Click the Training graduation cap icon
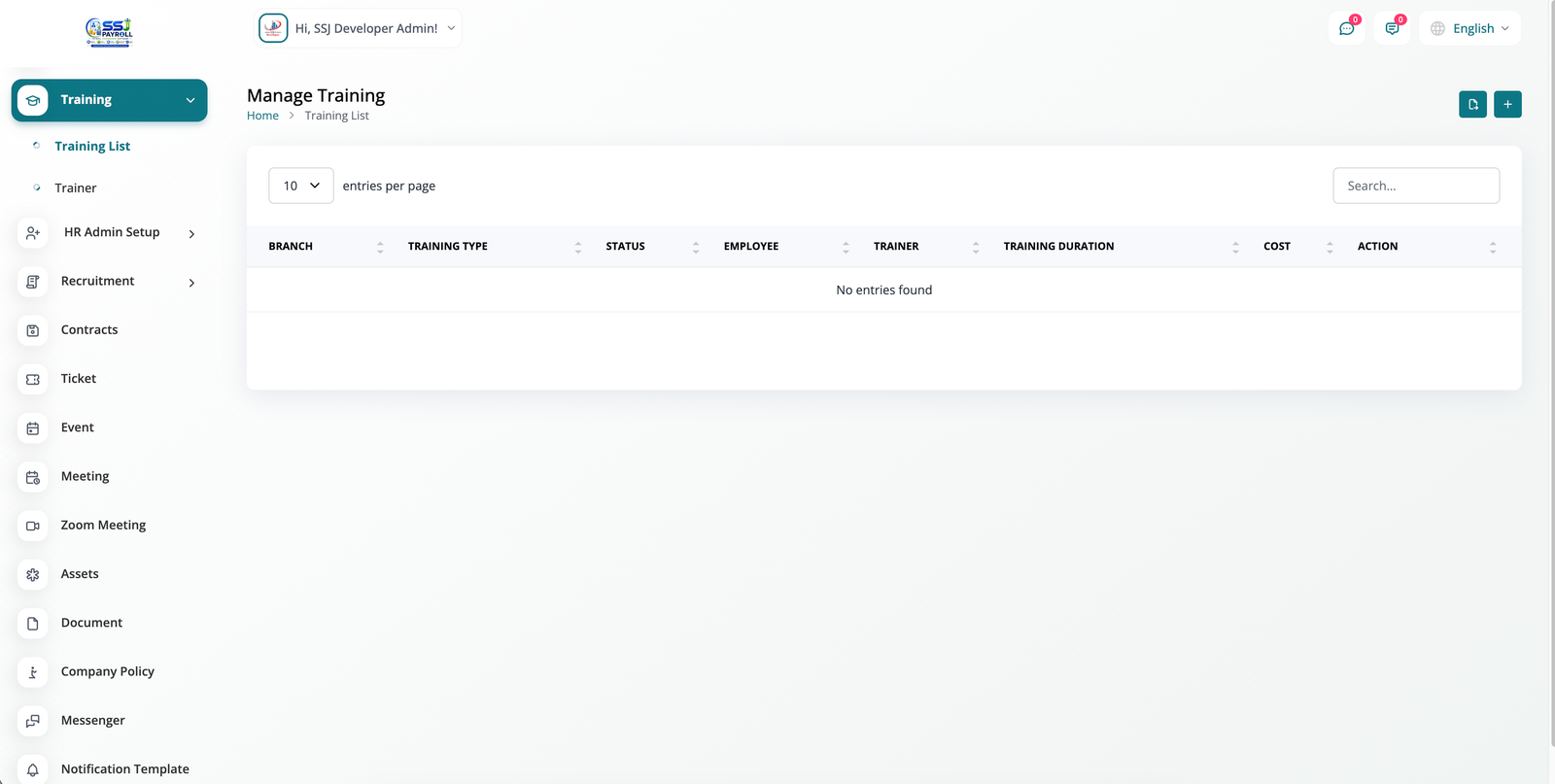The height and width of the screenshot is (784, 1555). 33,100
